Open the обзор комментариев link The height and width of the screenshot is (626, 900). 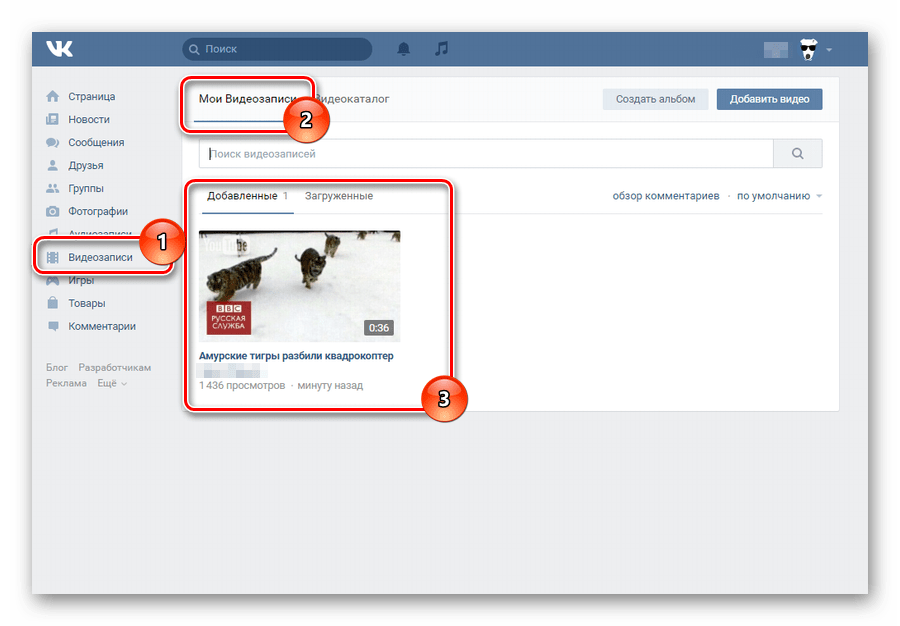point(666,196)
